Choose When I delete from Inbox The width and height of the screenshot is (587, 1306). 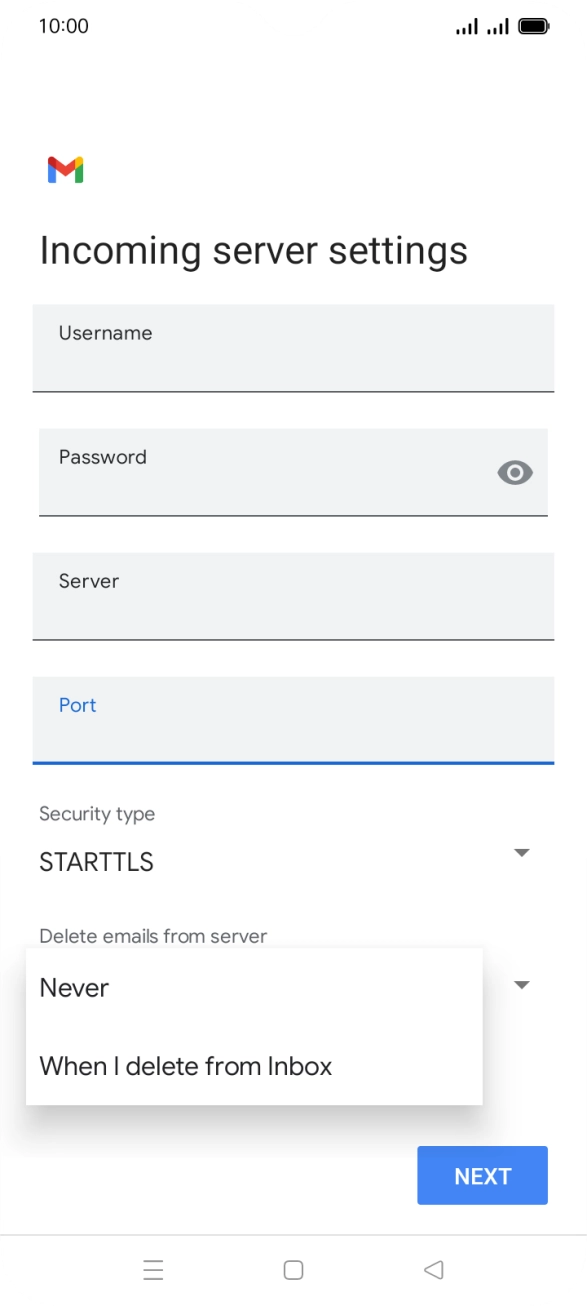[185, 1066]
